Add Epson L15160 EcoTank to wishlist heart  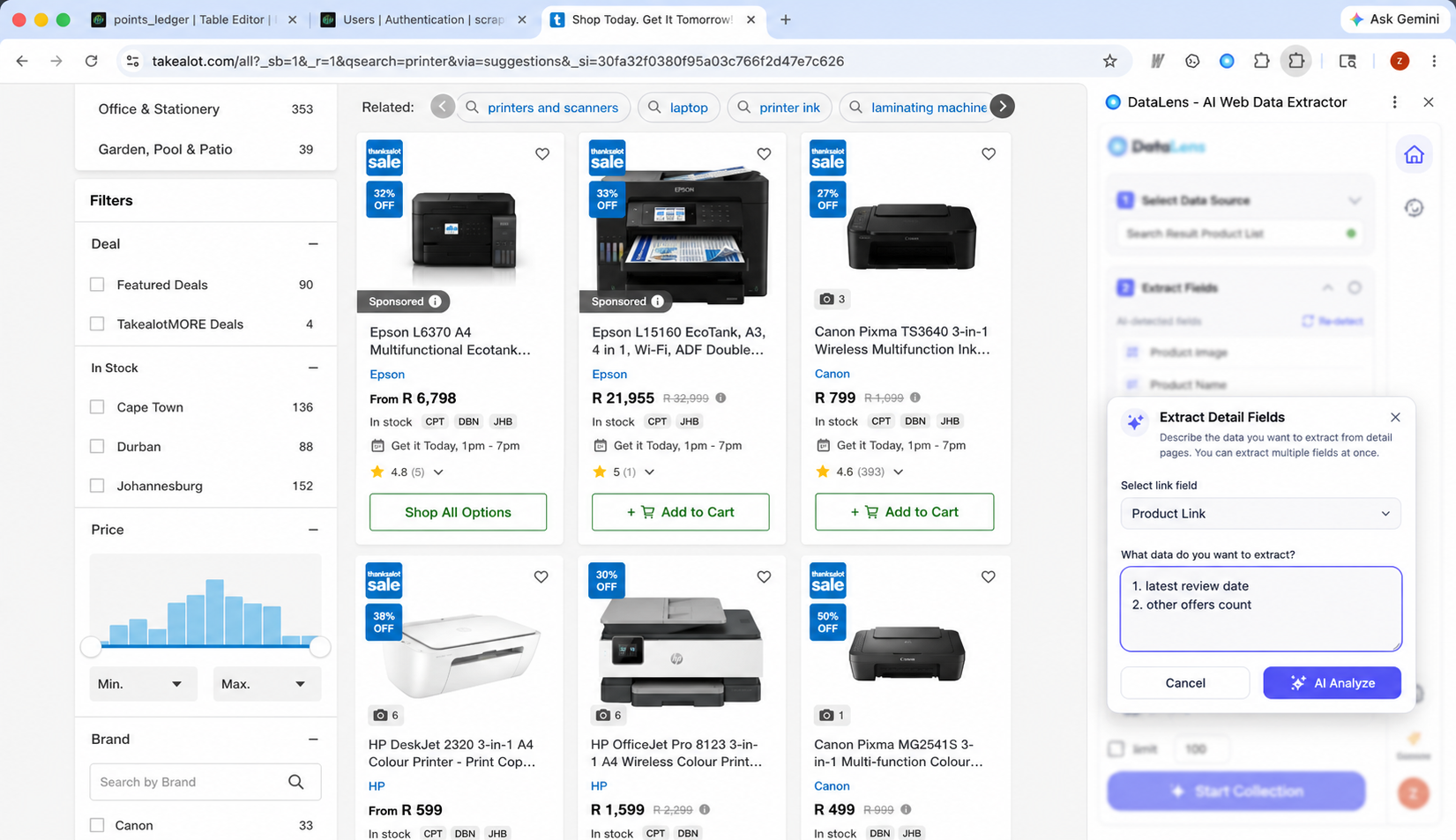[764, 154]
